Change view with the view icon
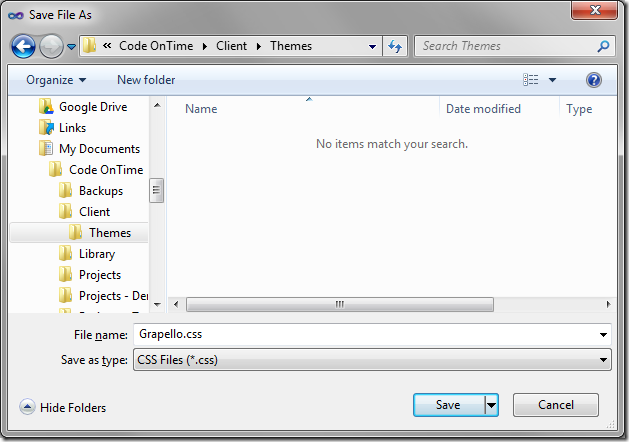The width and height of the screenshot is (629, 442). (531, 80)
